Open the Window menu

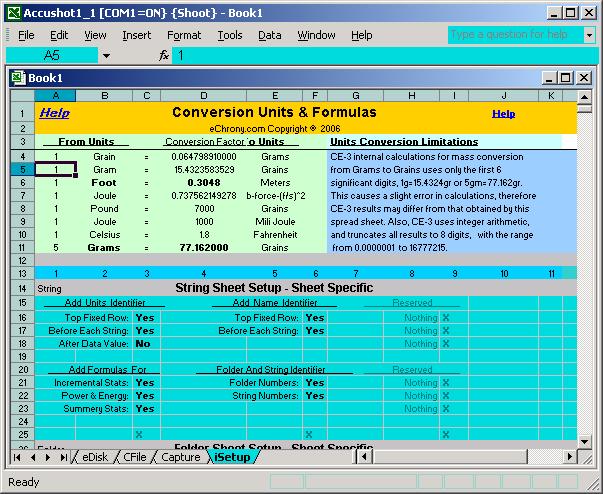pyautogui.click(x=316, y=35)
